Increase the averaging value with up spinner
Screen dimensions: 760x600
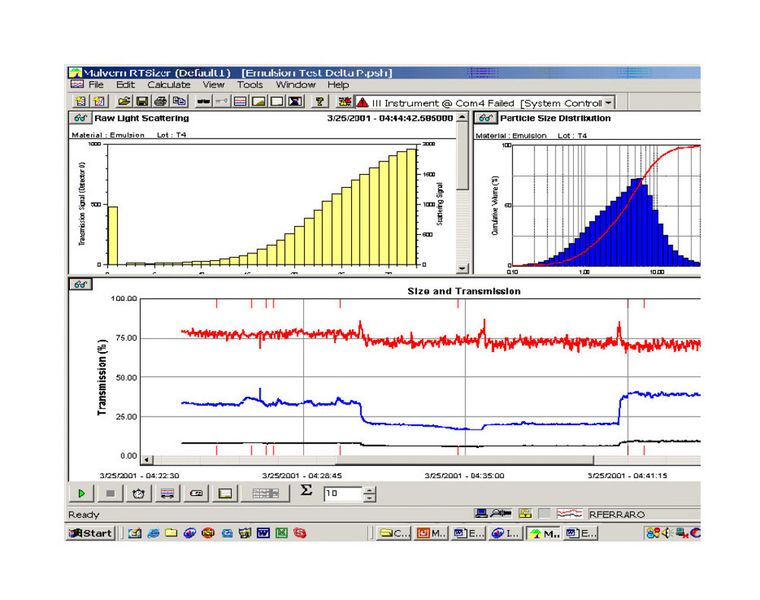pos(369,490)
